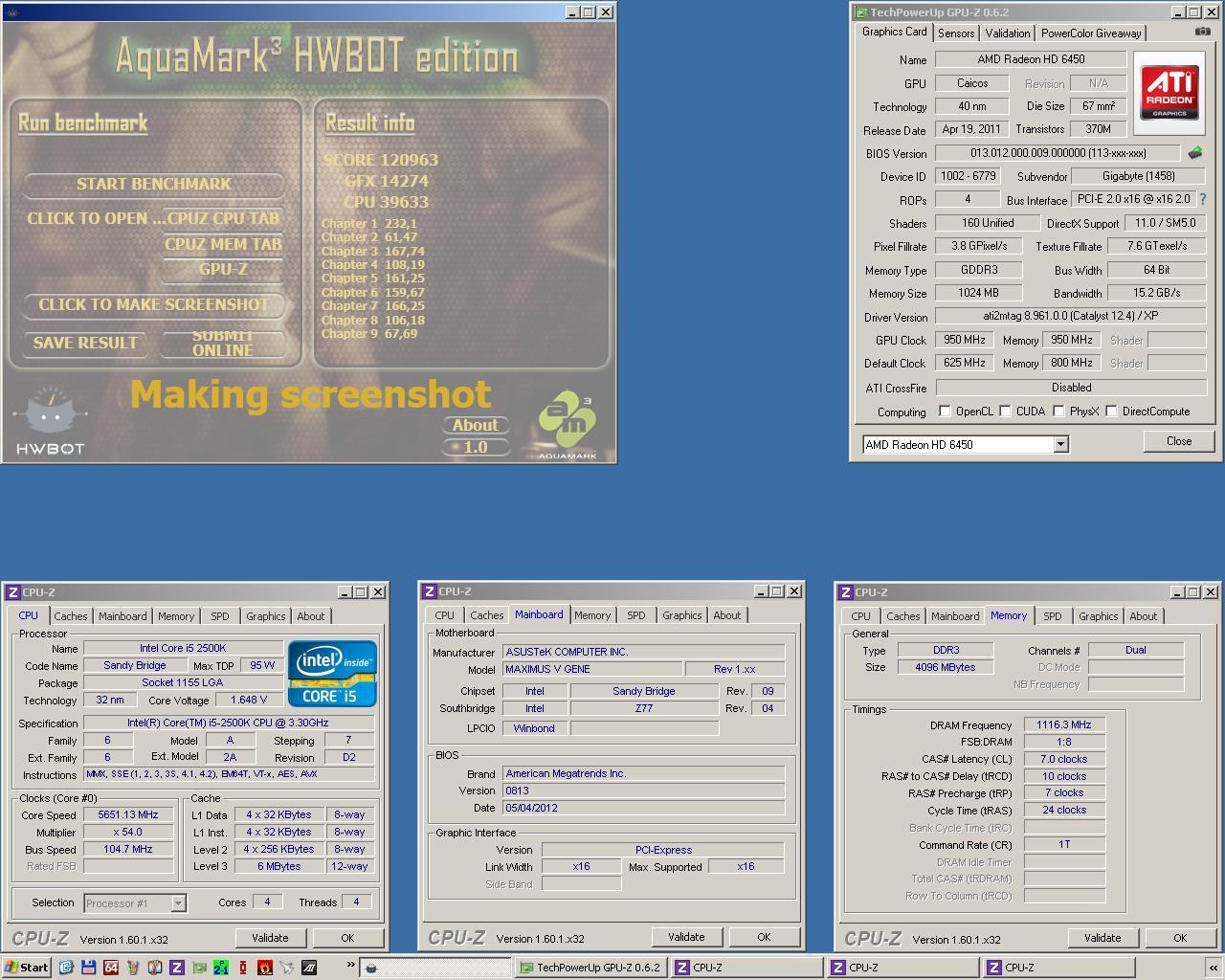
Task: Open Caches tab in left CPU-Z window
Action: 71,616
